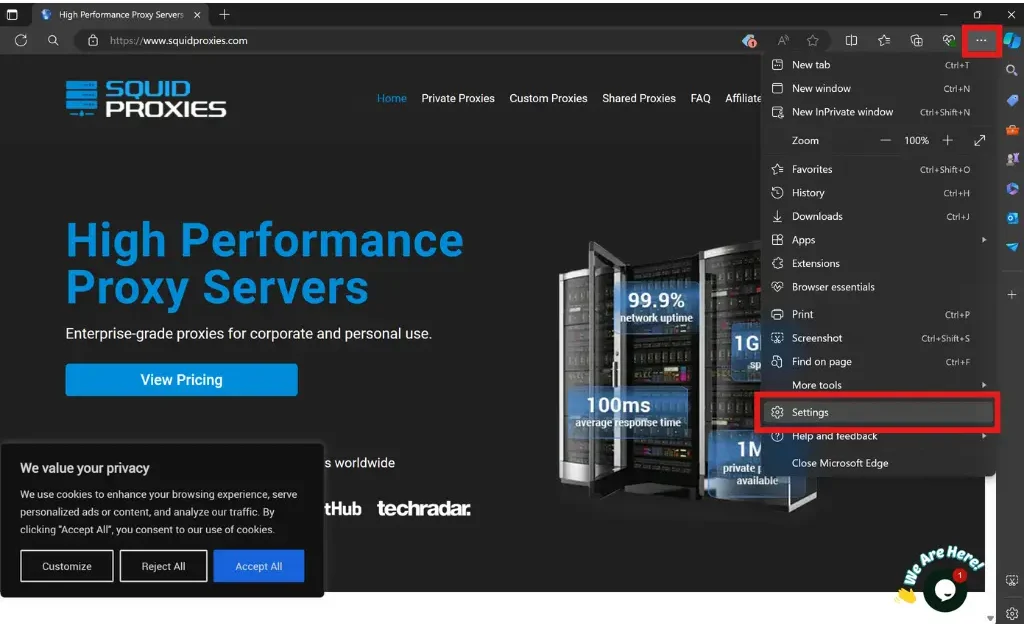Open the FAQ nav link
The height and width of the screenshot is (624, 1024).
click(700, 98)
